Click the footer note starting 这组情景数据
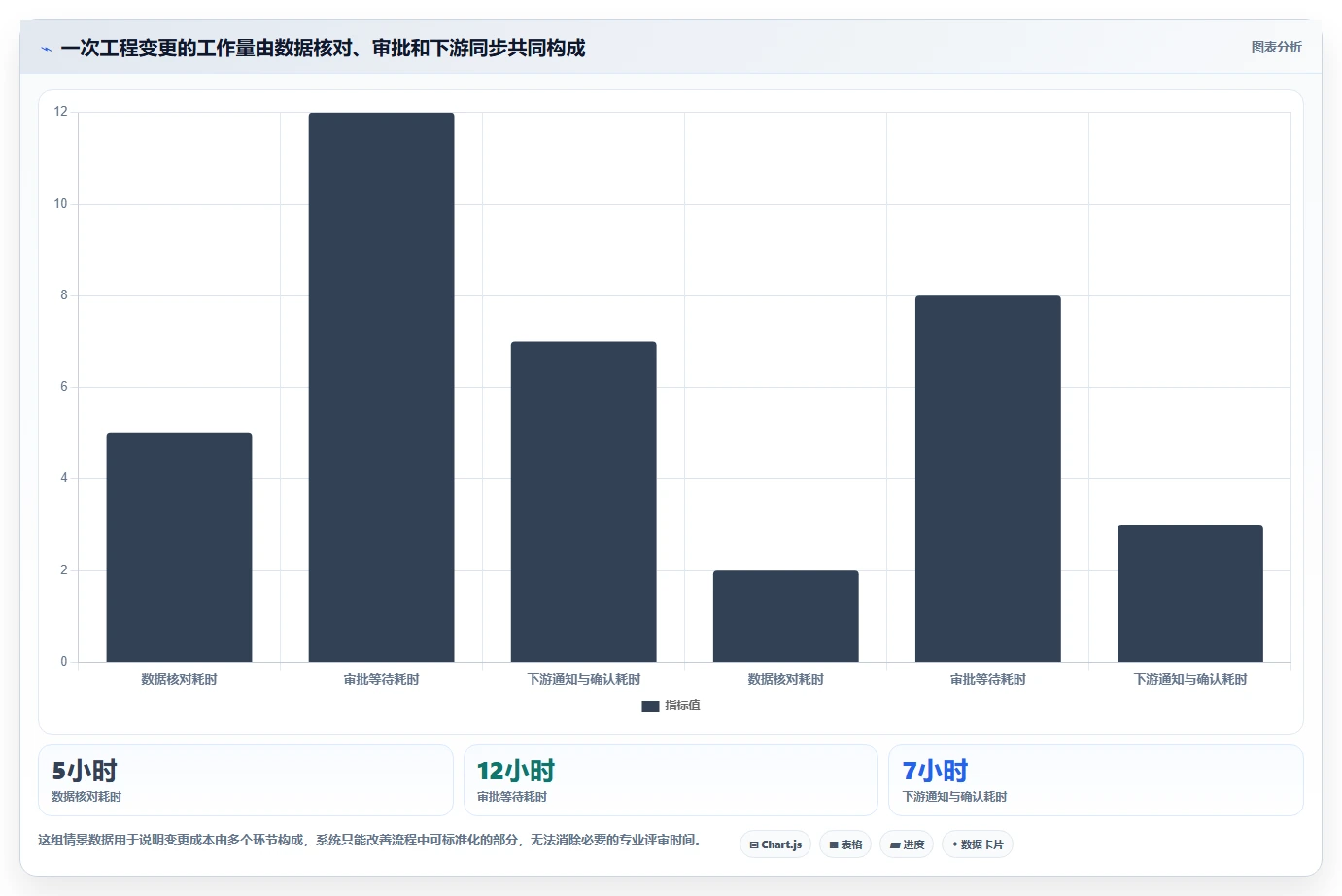This screenshot has height=896, width=1342. coord(369,840)
